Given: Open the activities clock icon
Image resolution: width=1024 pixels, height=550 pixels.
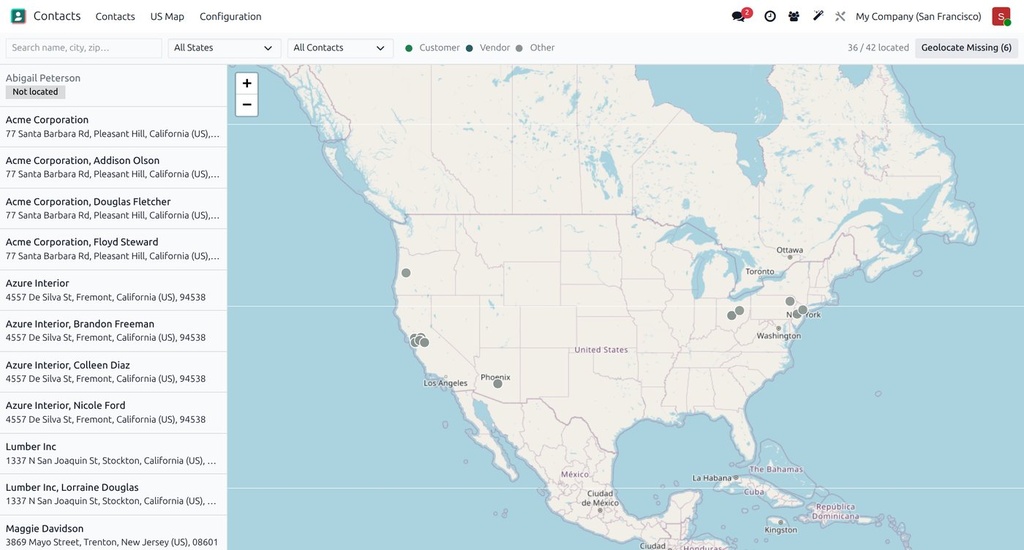Looking at the screenshot, I should tap(770, 16).
